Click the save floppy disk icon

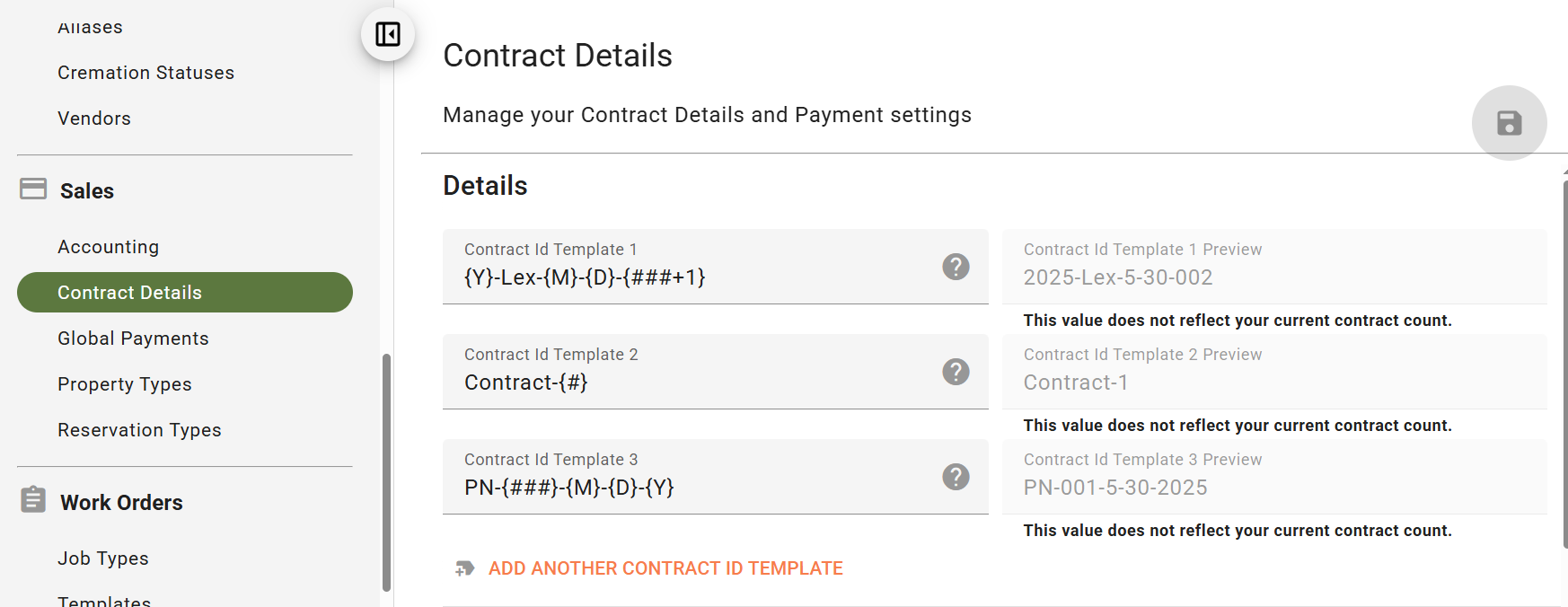coord(1509,123)
